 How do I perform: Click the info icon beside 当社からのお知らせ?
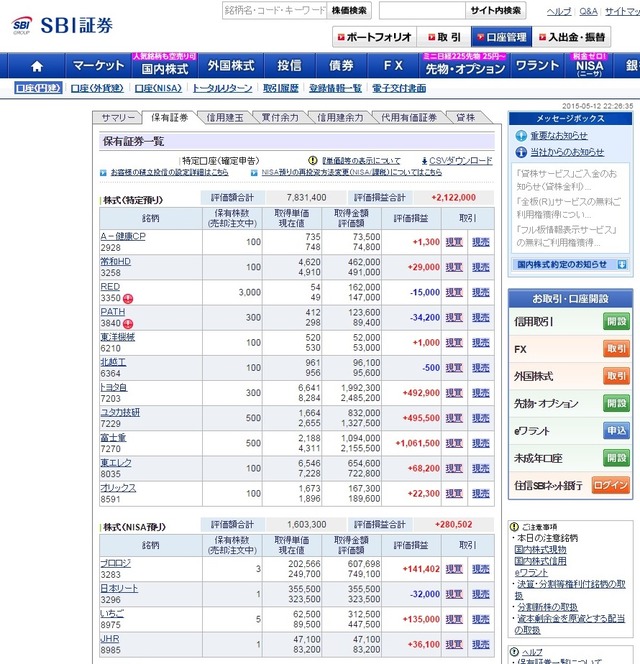tap(521, 152)
